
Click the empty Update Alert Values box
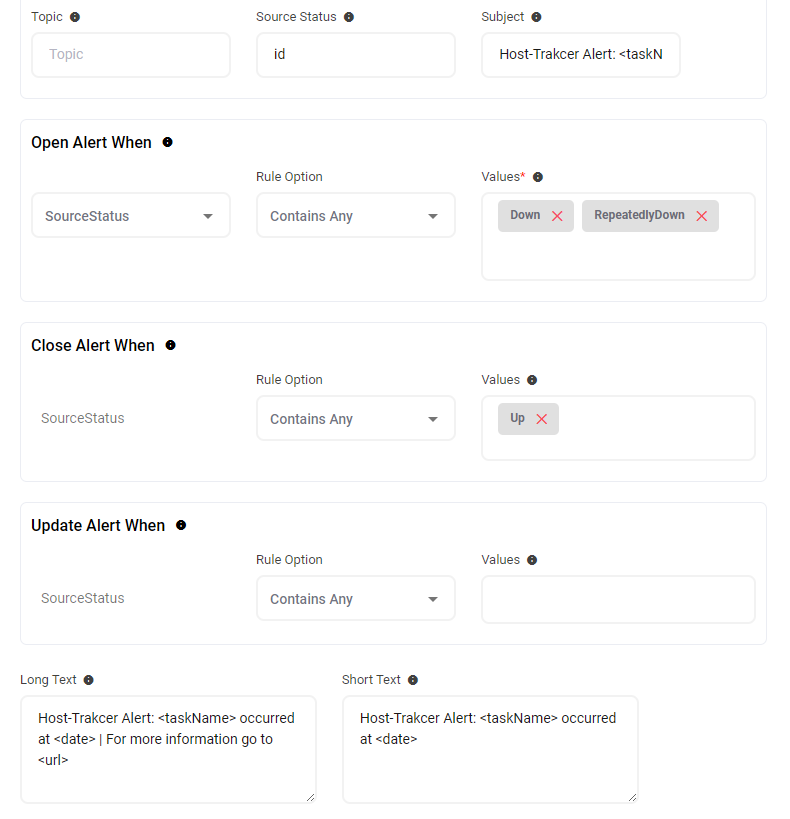coord(618,599)
